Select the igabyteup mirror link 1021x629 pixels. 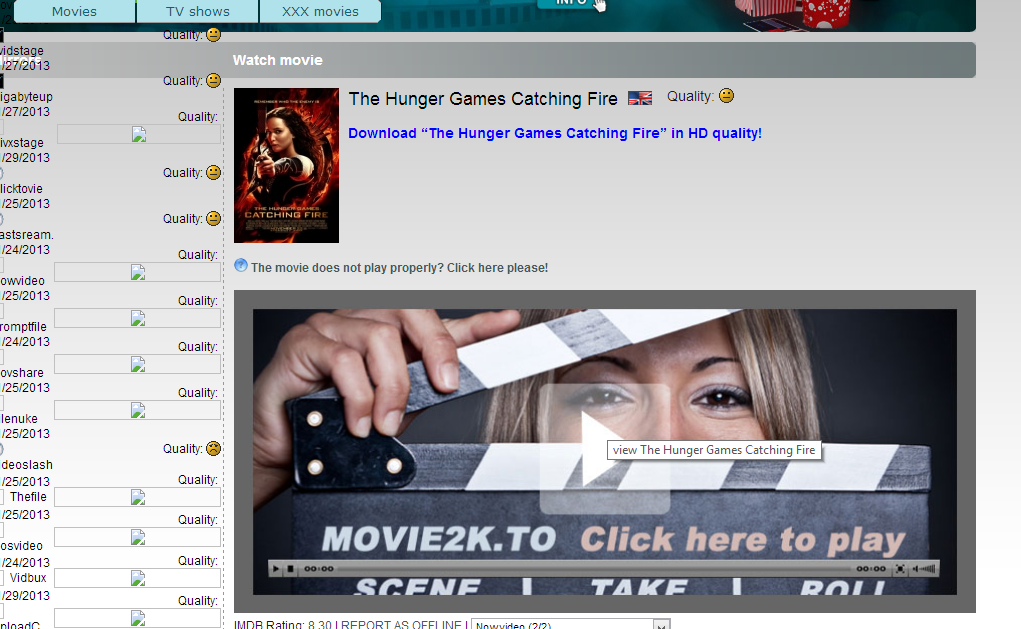coord(27,96)
